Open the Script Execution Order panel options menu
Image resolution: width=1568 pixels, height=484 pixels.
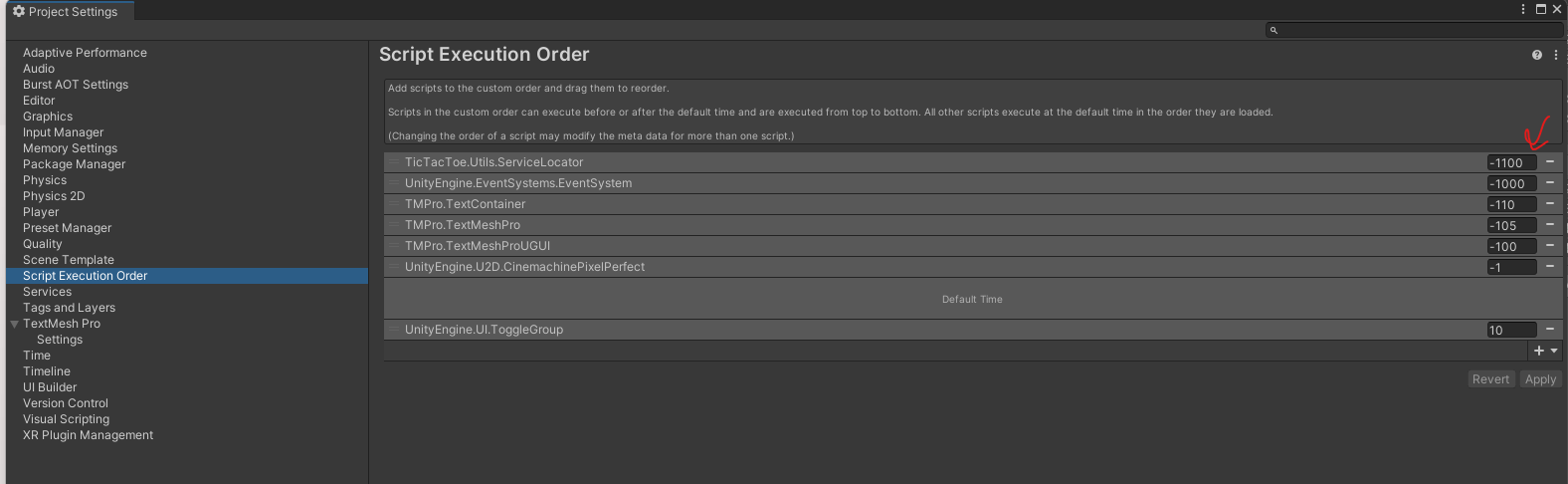[x=1556, y=55]
